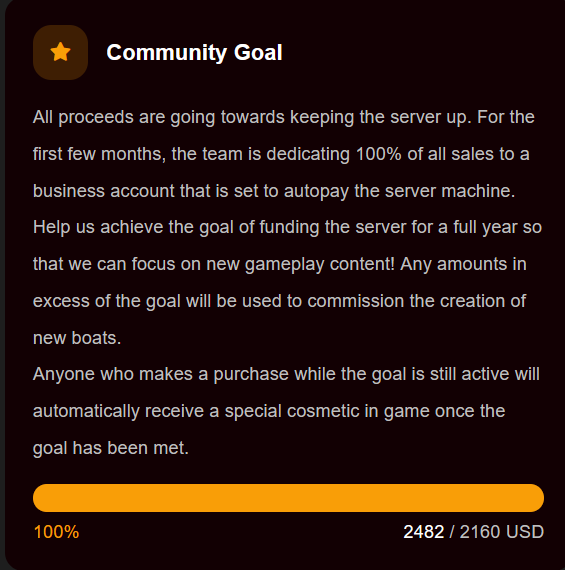Click the orange funding progress bar
Image resolution: width=565 pixels, height=570 pixels.
[x=288, y=498]
